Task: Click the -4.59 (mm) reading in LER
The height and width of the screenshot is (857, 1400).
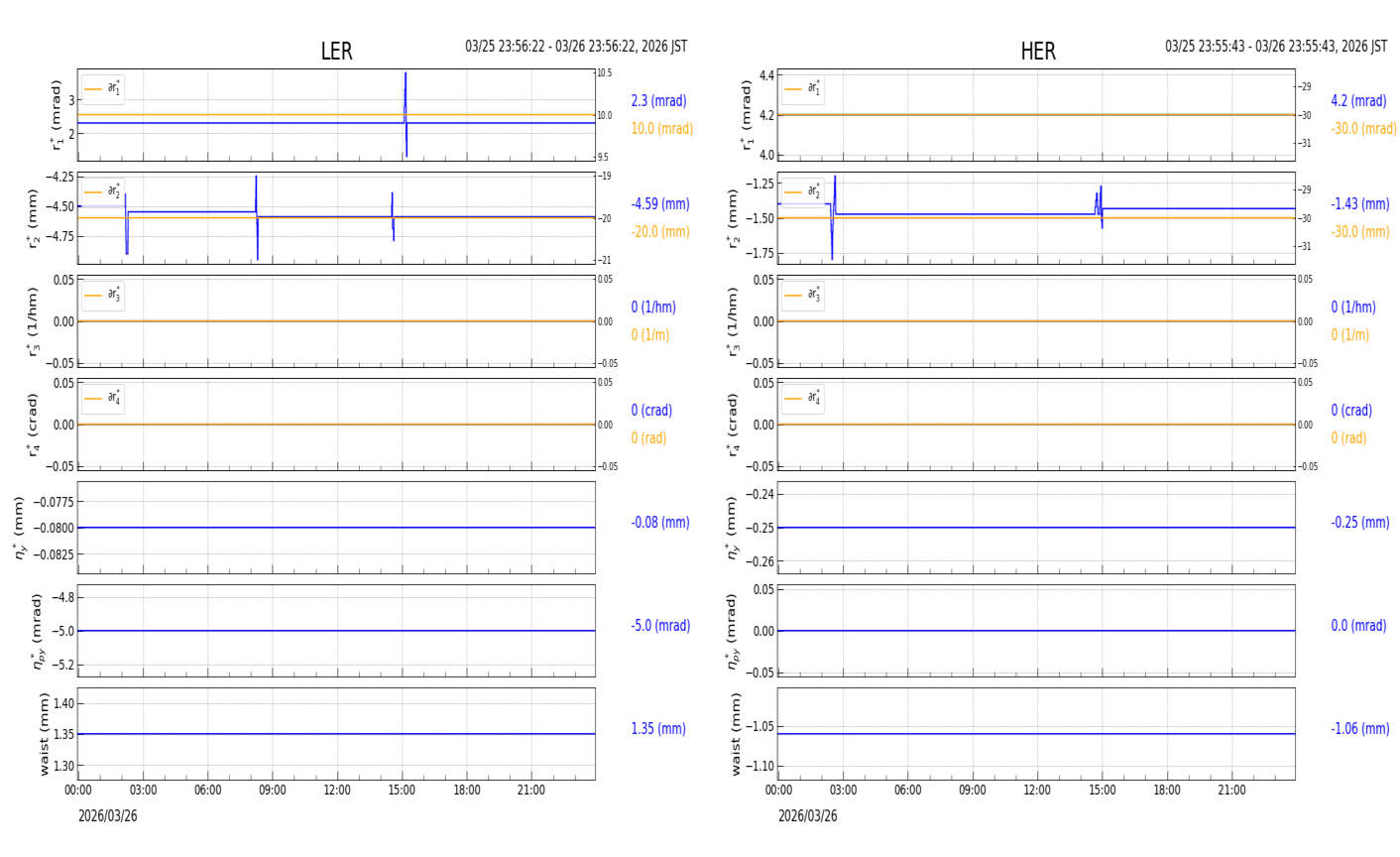Action: 659,204
